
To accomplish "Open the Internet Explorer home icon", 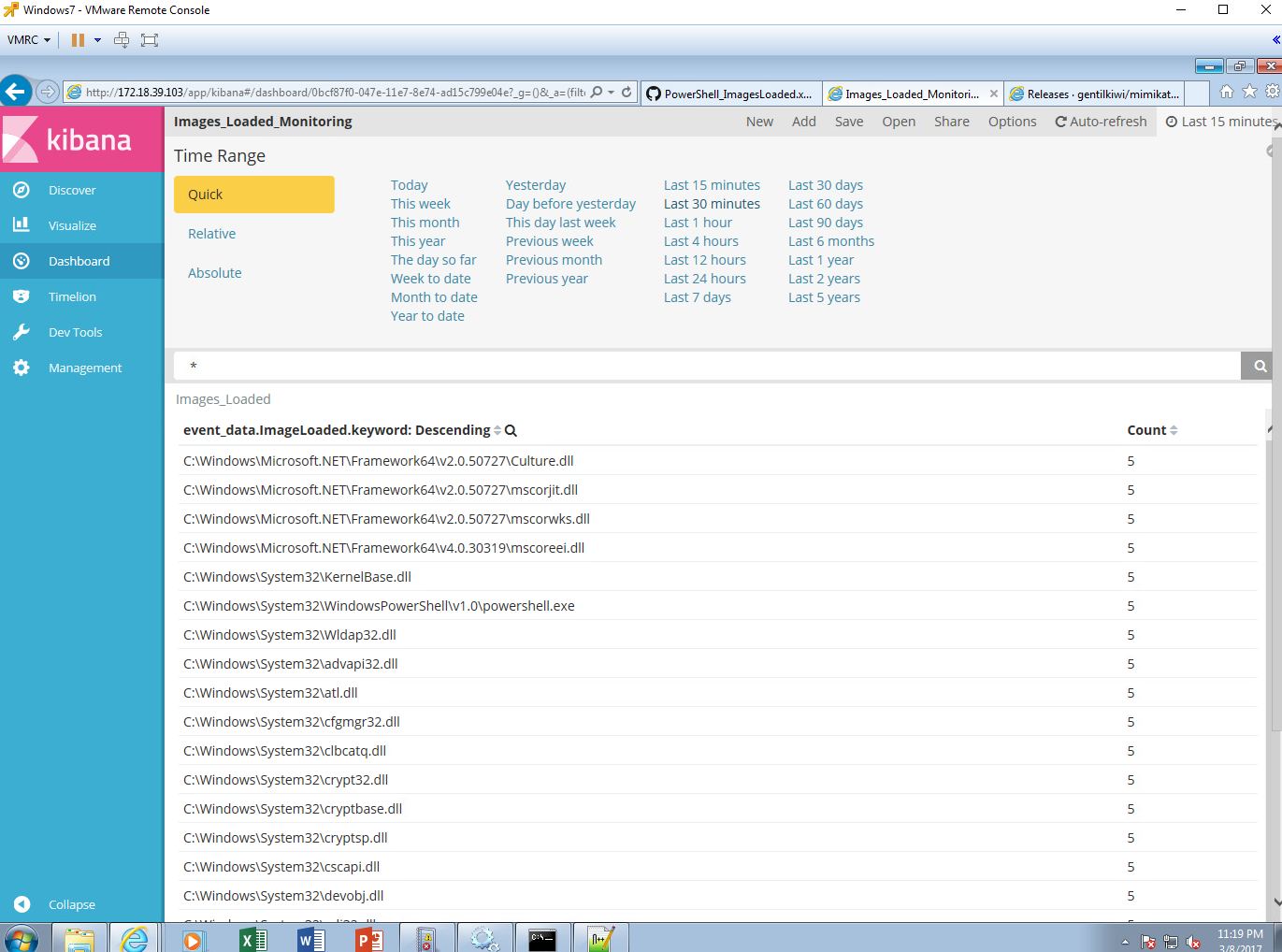I will coord(1226,92).
